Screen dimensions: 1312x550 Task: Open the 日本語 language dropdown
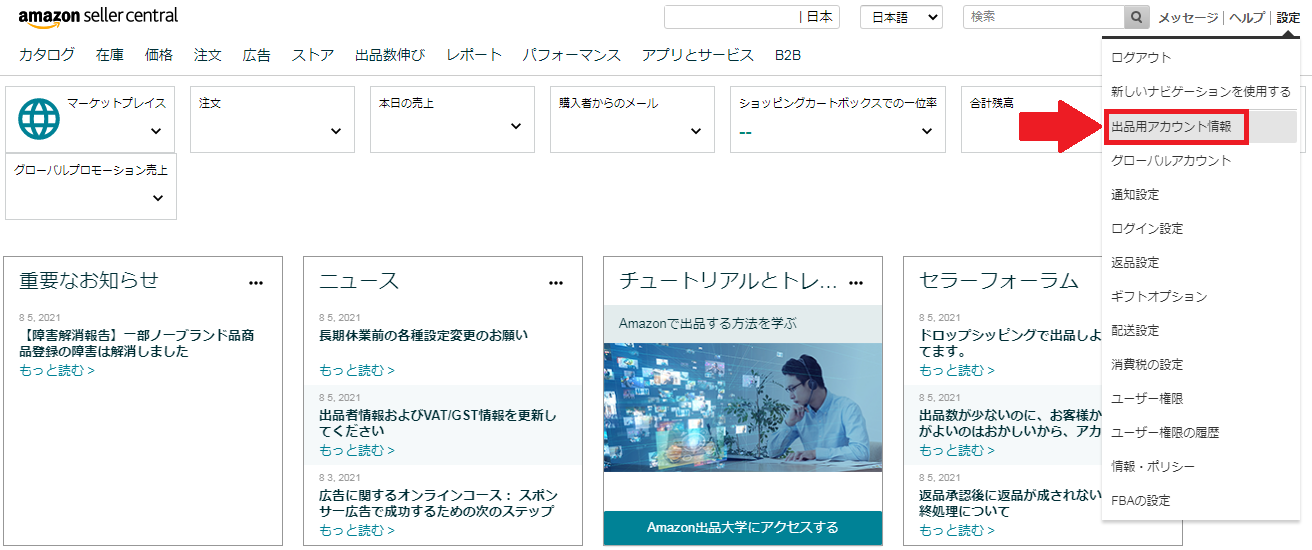pyautogui.click(x=901, y=17)
